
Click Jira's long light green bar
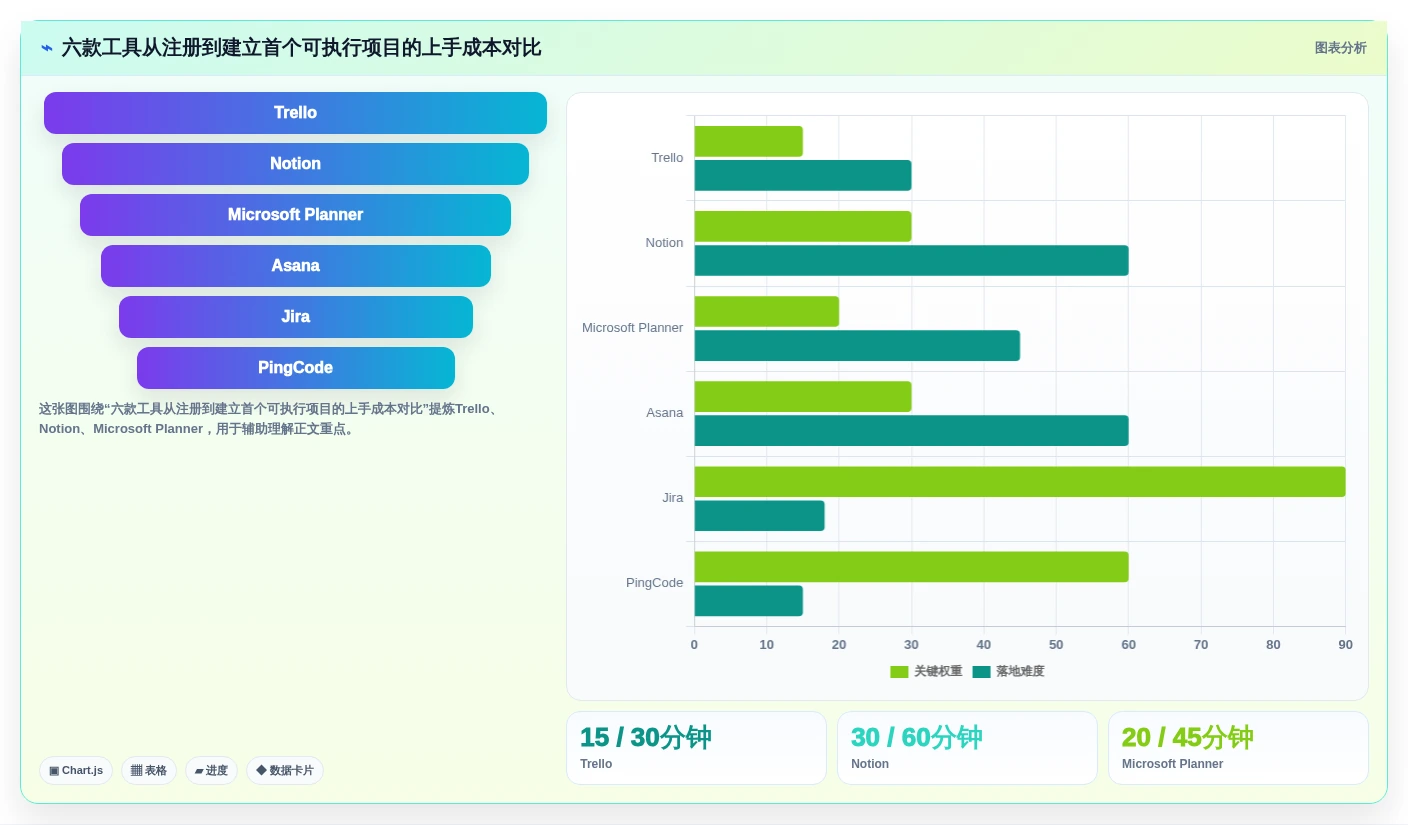1020,481
